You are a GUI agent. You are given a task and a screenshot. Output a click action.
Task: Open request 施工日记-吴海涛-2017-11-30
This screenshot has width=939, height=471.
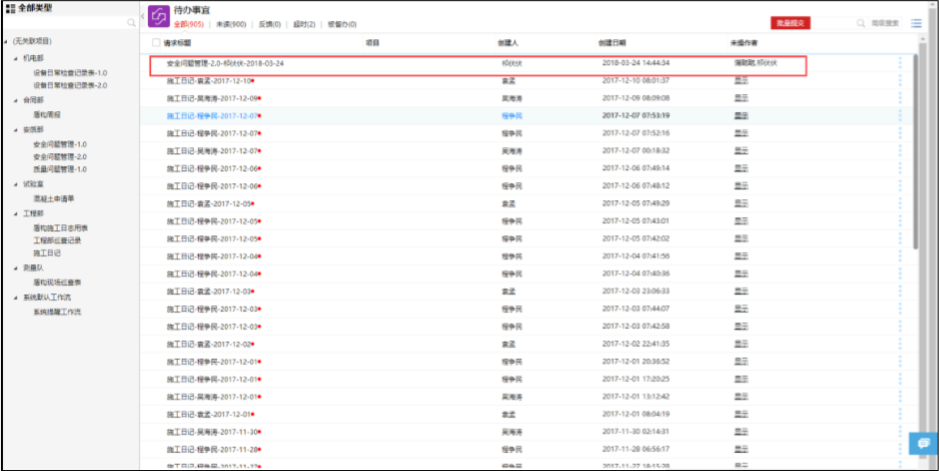tap(213, 432)
